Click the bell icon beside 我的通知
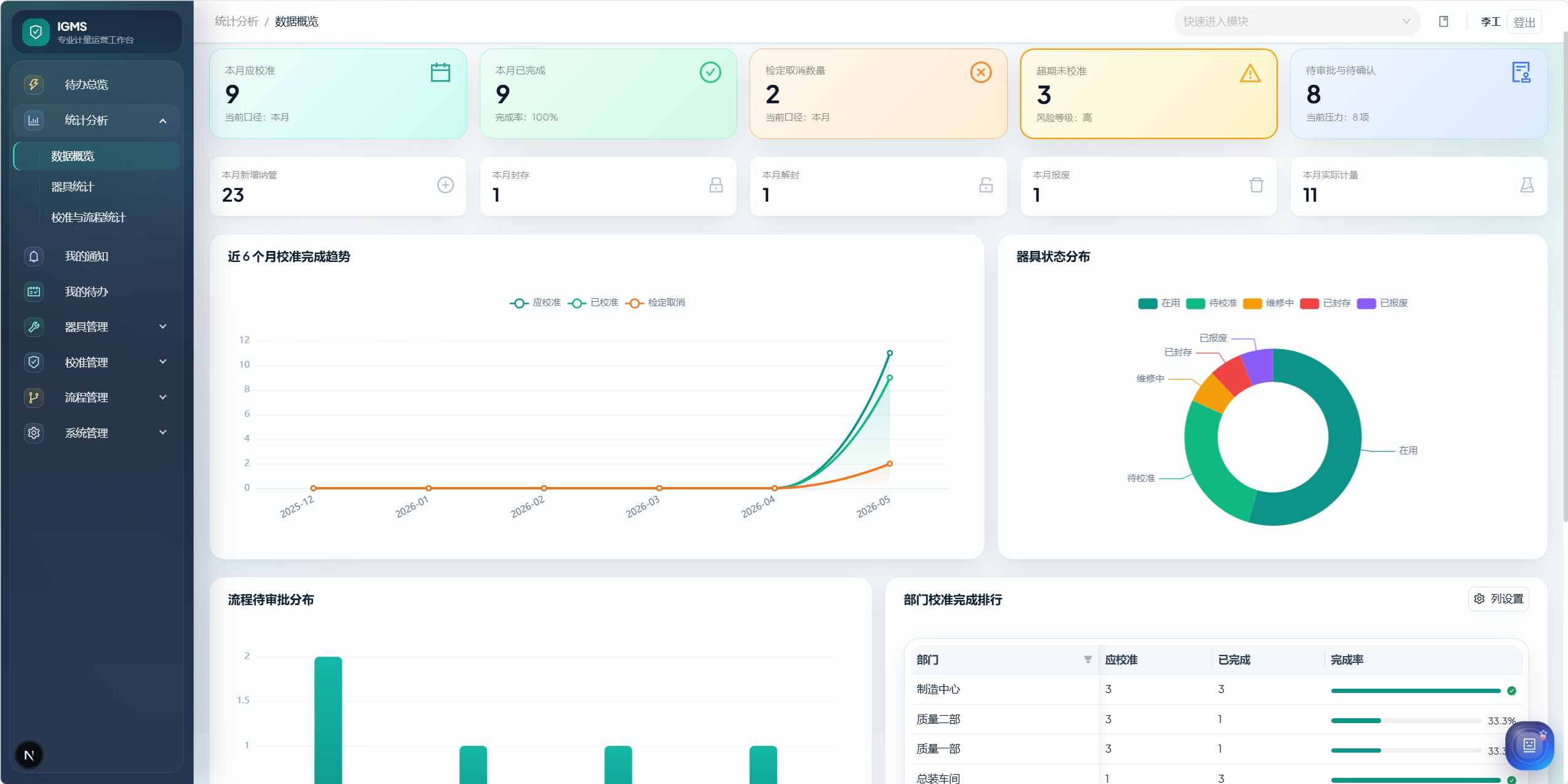The image size is (1568, 784). click(34, 256)
